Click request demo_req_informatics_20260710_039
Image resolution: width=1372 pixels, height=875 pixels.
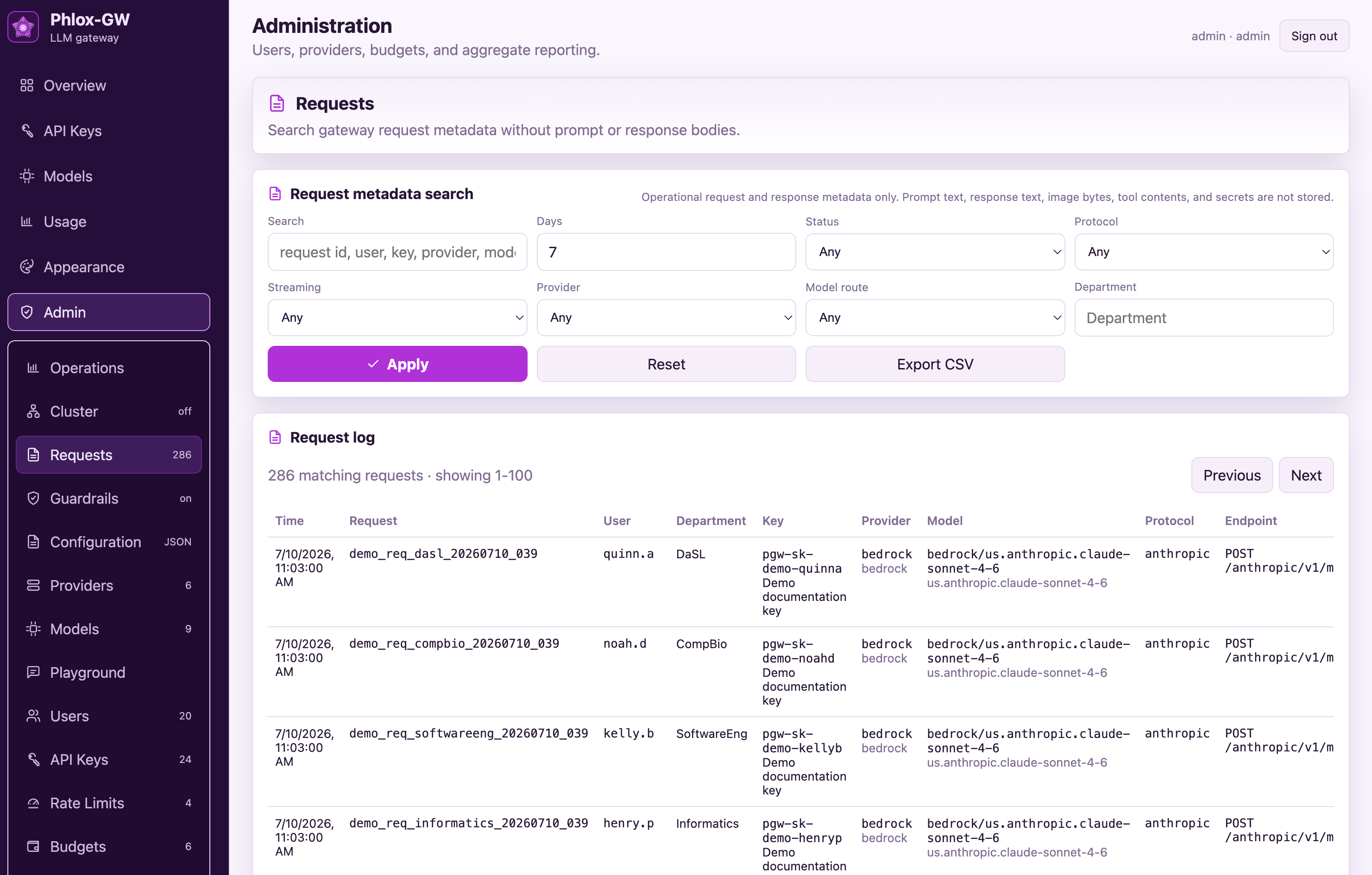point(468,823)
